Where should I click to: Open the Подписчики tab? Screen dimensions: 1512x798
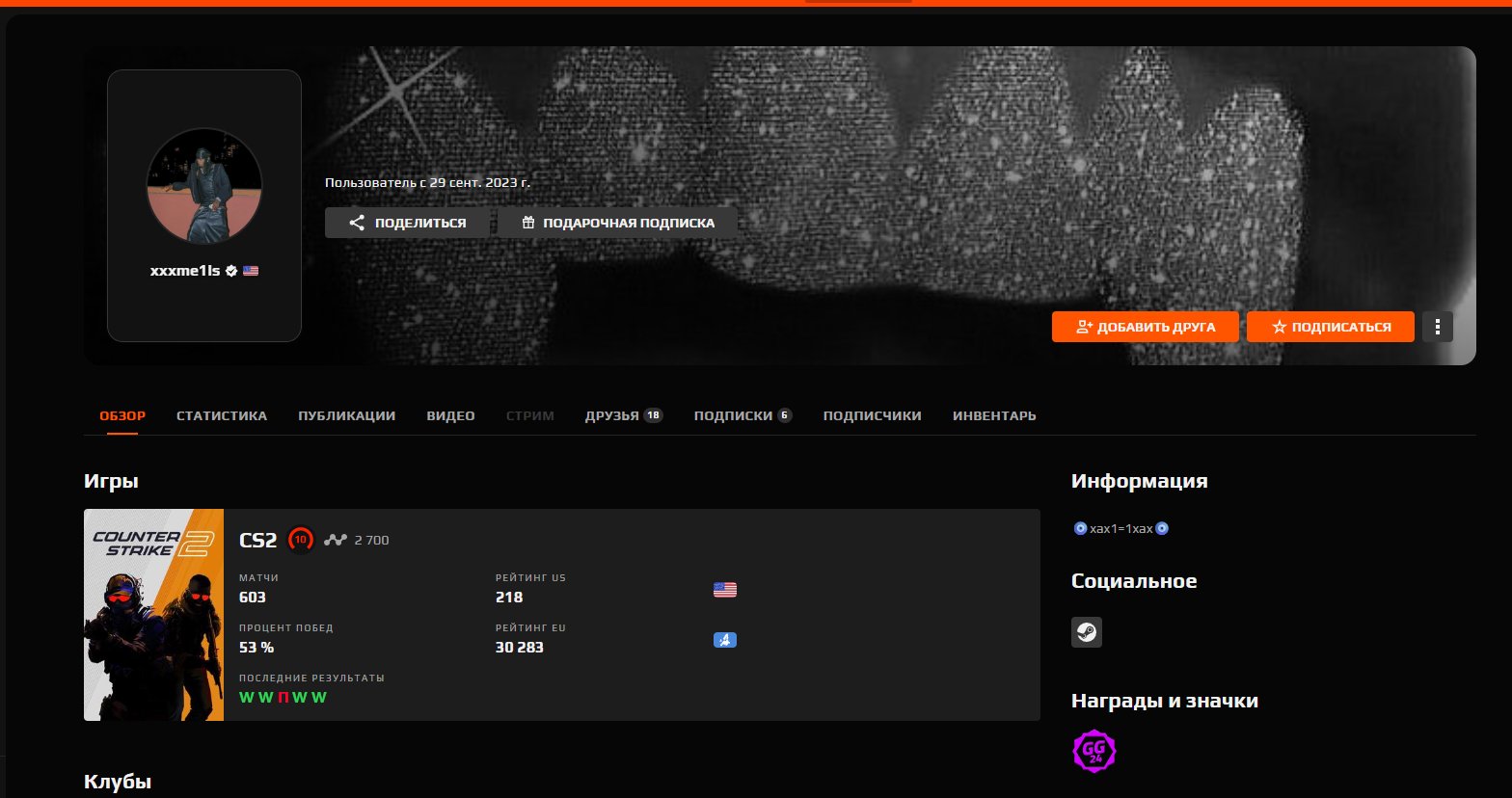pyautogui.click(x=873, y=416)
